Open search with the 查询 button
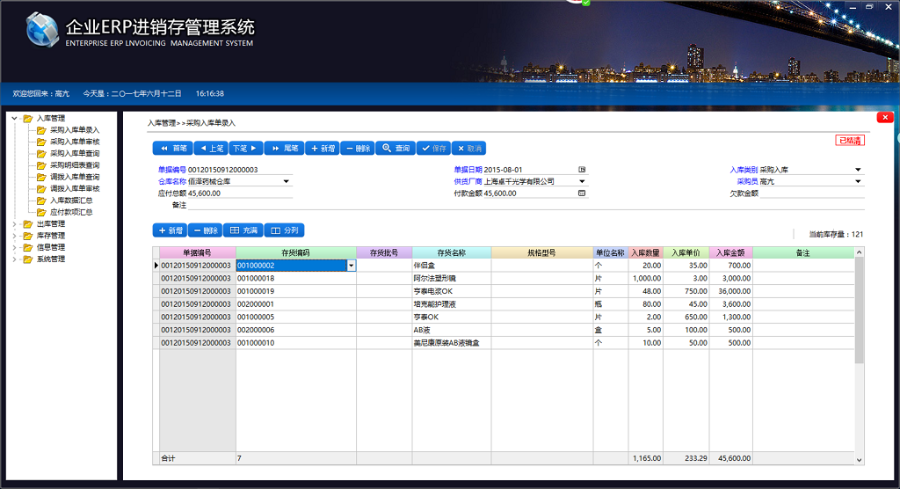Image resolution: width=900 pixels, height=489 pixels. [395, 148]
